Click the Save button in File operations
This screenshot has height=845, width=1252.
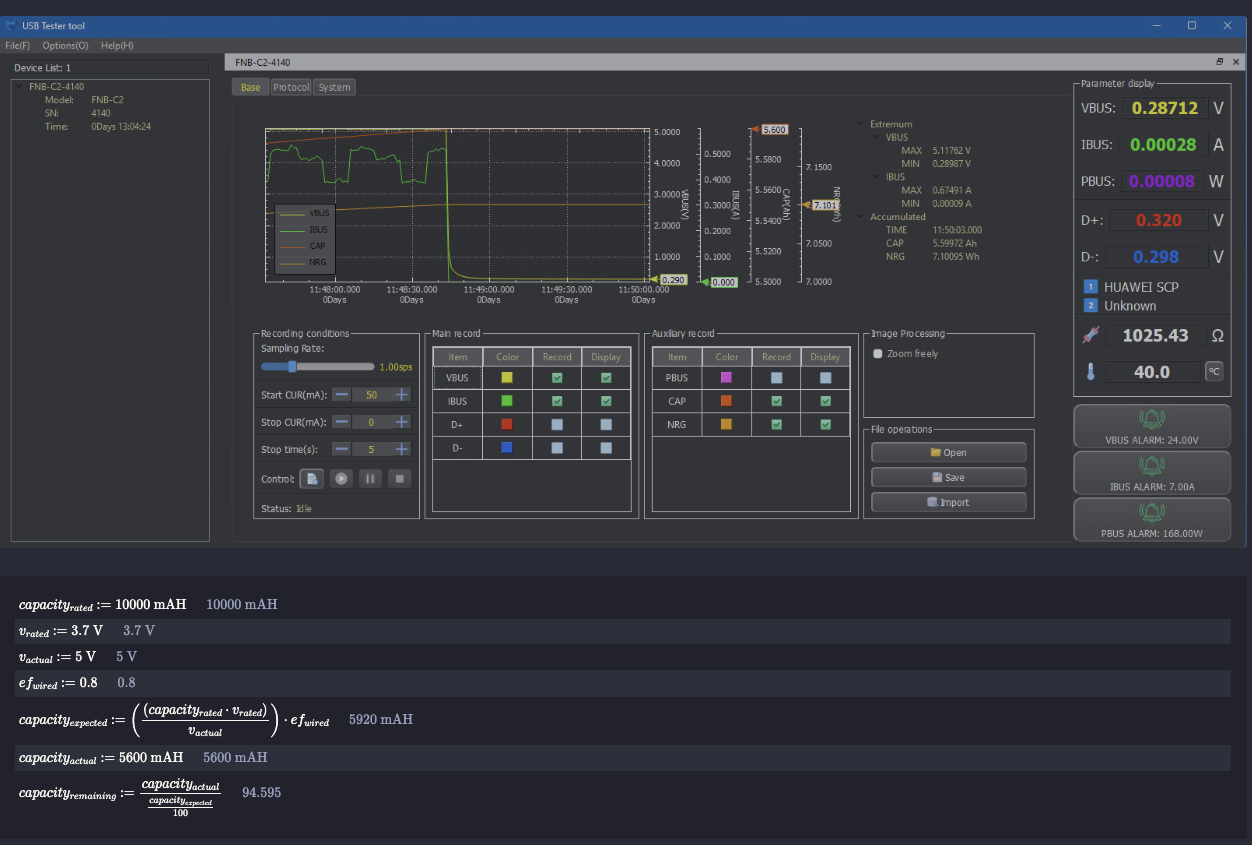[948, 478]
